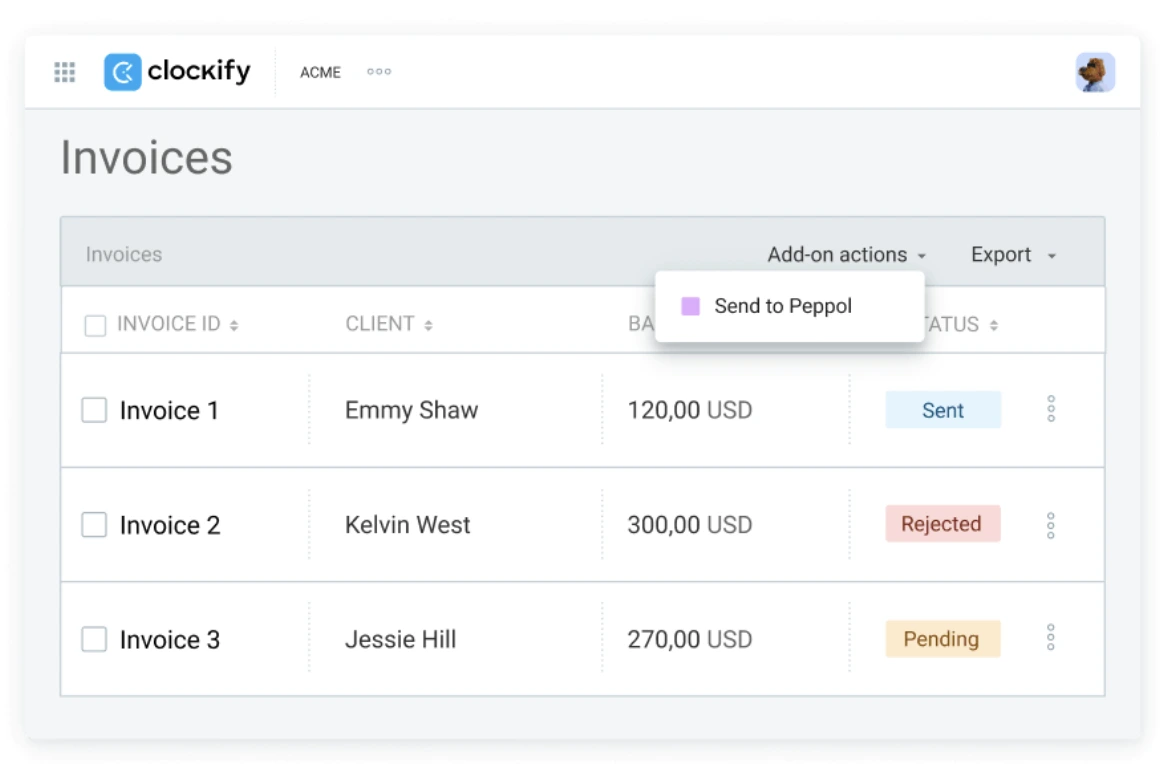Sort by Status column arrows

pyautogui.click(x=994, y=325)
